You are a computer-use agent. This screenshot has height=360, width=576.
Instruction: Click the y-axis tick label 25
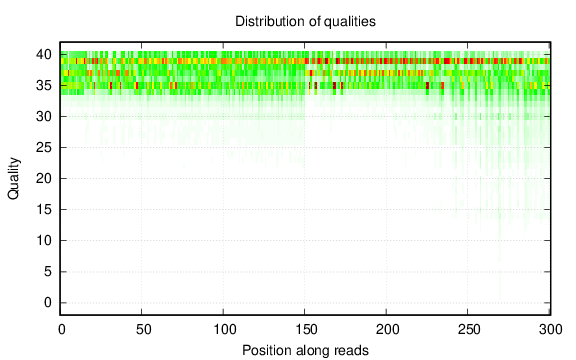pos(44,148)
